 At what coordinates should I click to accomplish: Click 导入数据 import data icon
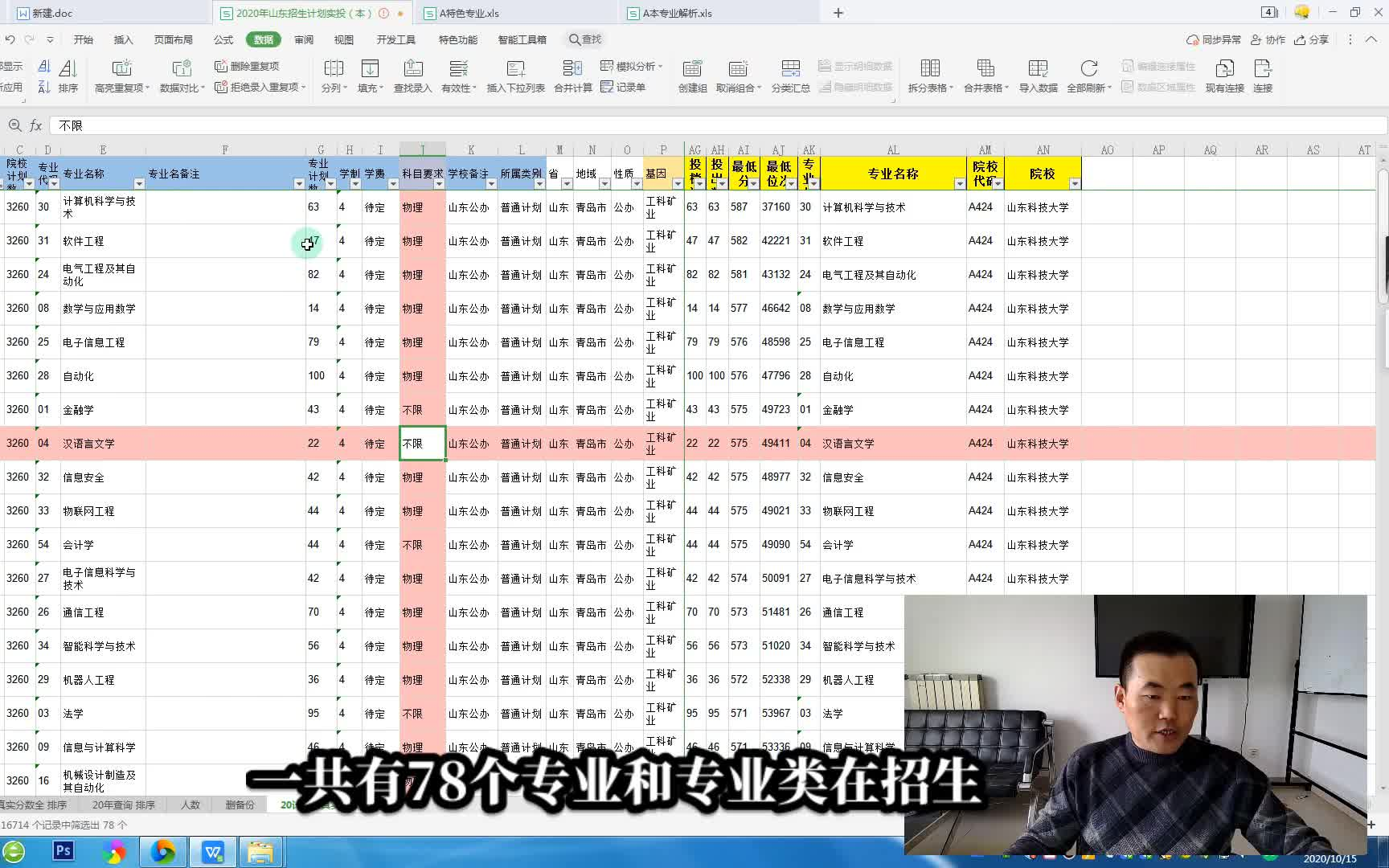pos(1038,77)
